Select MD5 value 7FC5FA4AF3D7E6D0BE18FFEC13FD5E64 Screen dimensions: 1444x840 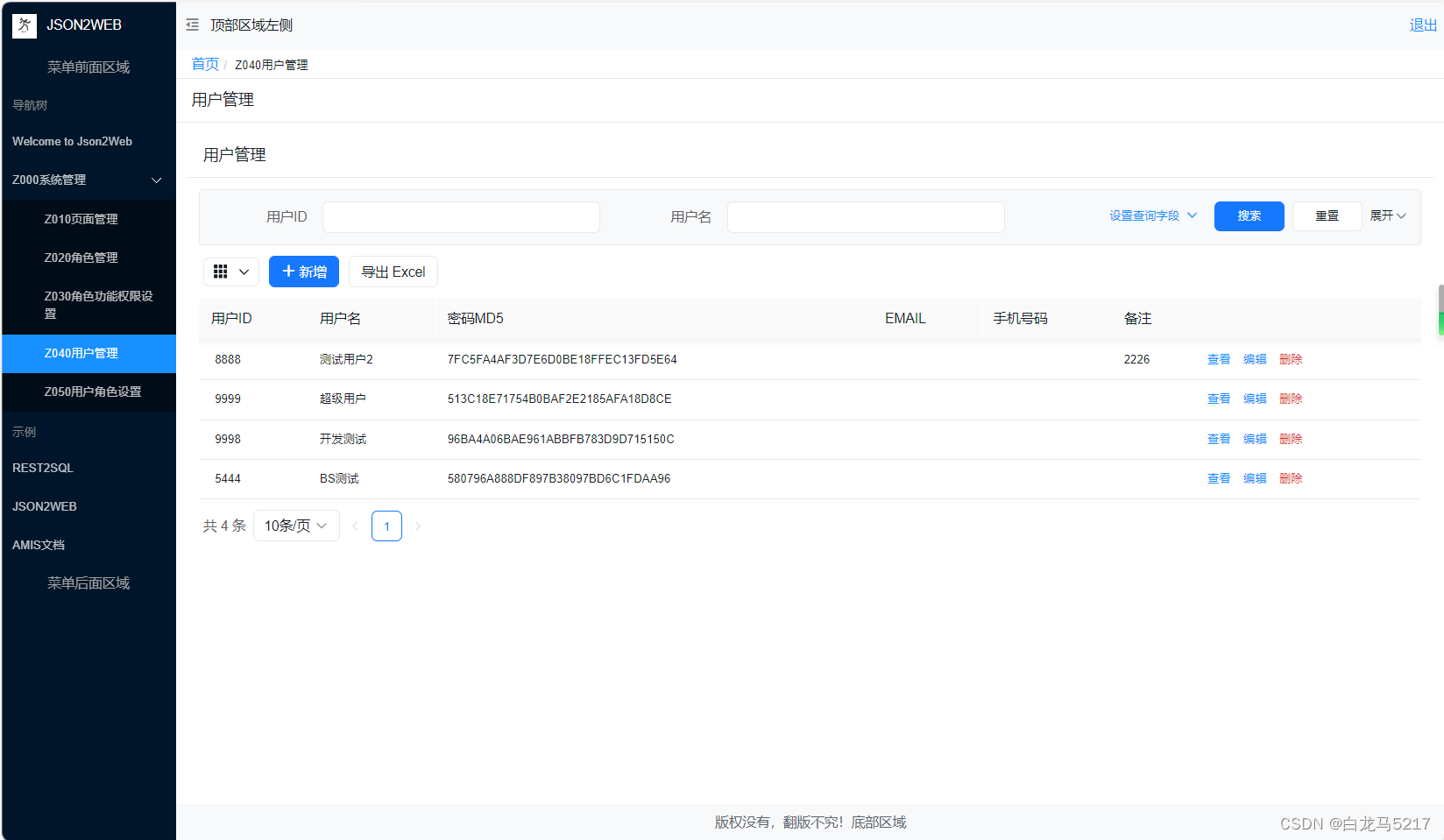[x=562, y=359]
